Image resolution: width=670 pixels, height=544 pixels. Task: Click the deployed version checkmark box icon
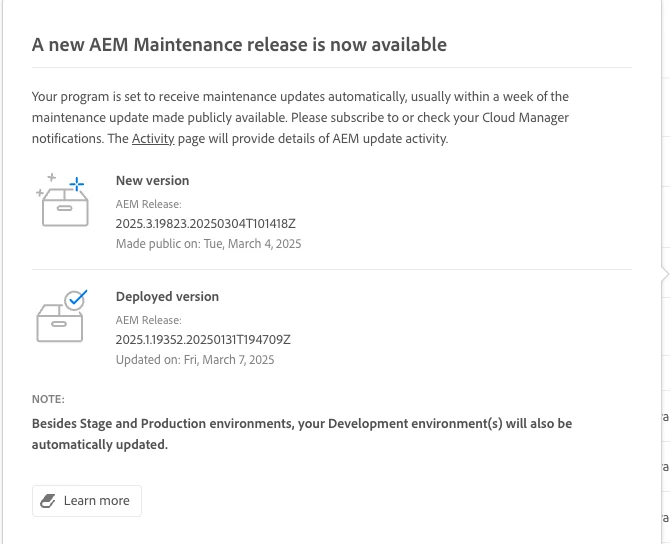pyautogui.click(x=62, y=316)
